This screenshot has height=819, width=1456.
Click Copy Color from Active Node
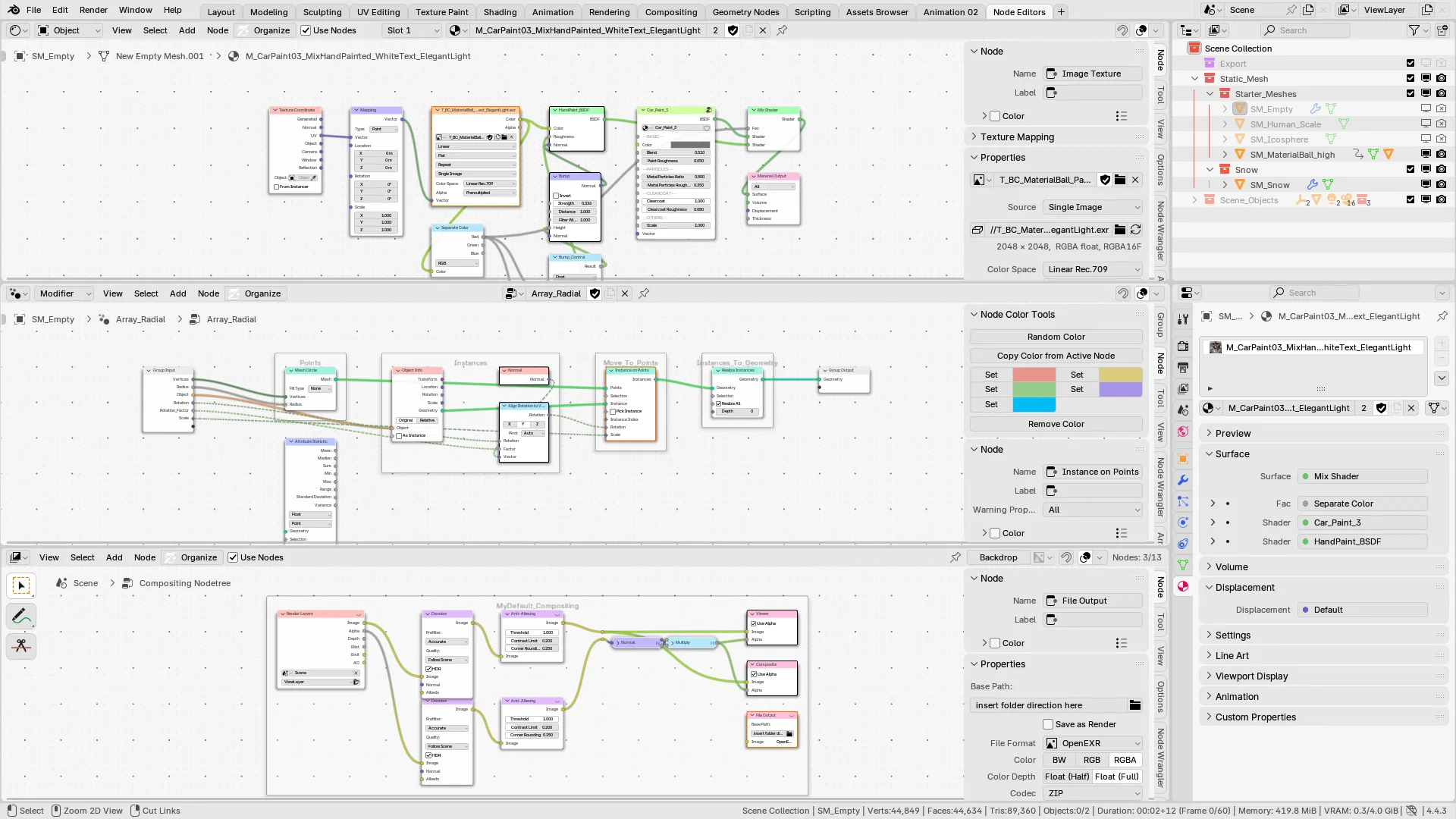pos(1056,356)
